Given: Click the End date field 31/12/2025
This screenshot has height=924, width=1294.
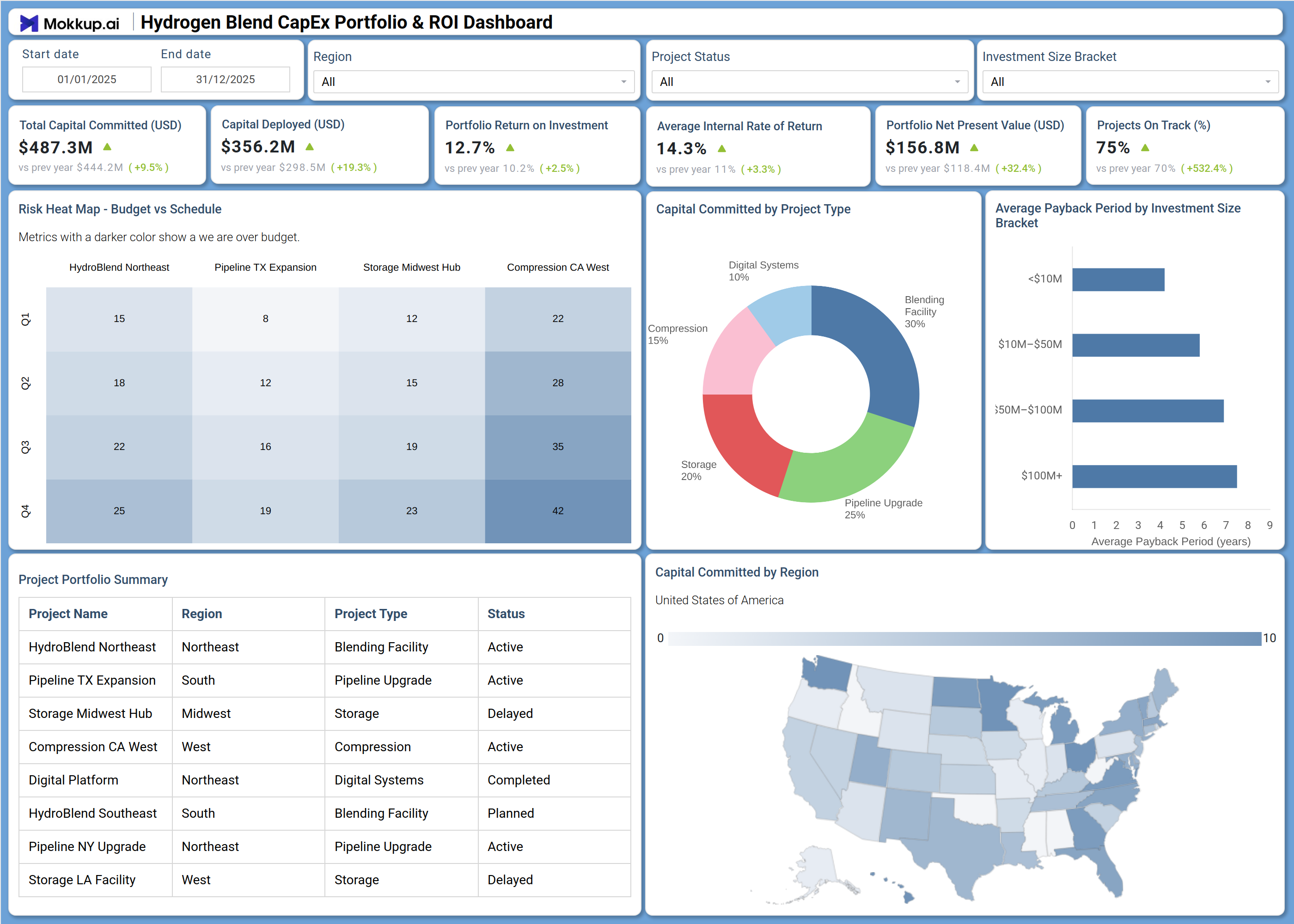Looking at the screenshot, I should click(226, 79).
